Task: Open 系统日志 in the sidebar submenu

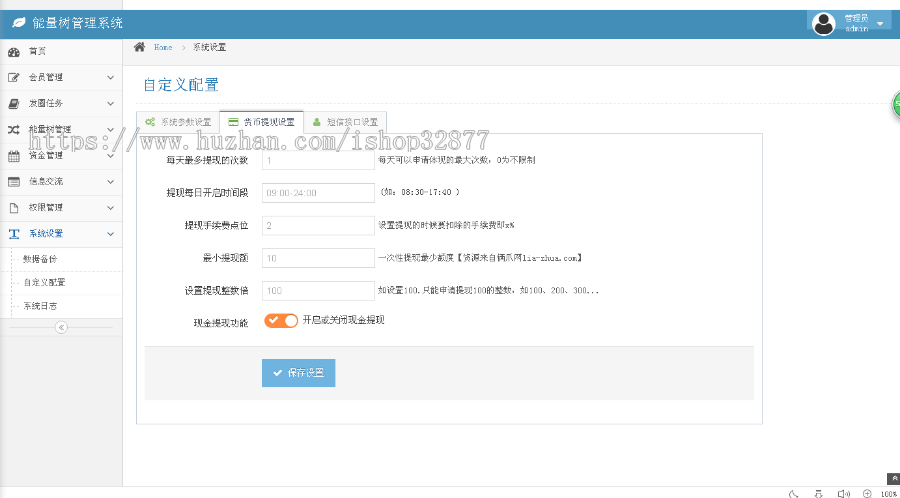Action: (40, 306)
